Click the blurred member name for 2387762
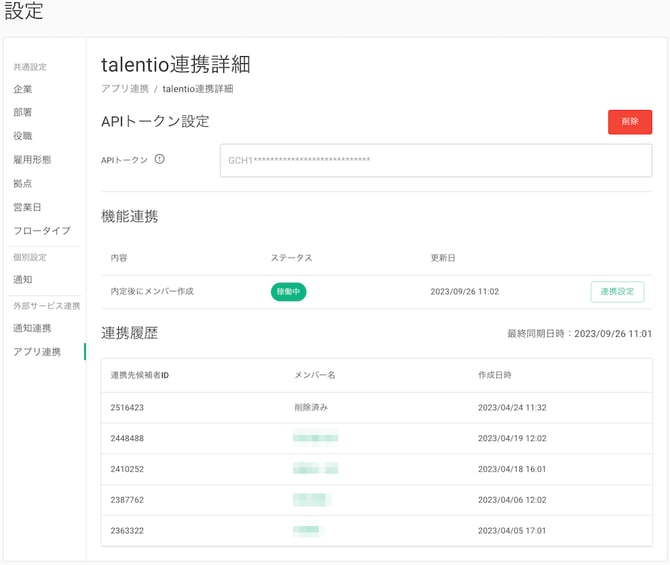670x565 pixels. [x=312, y=499]
